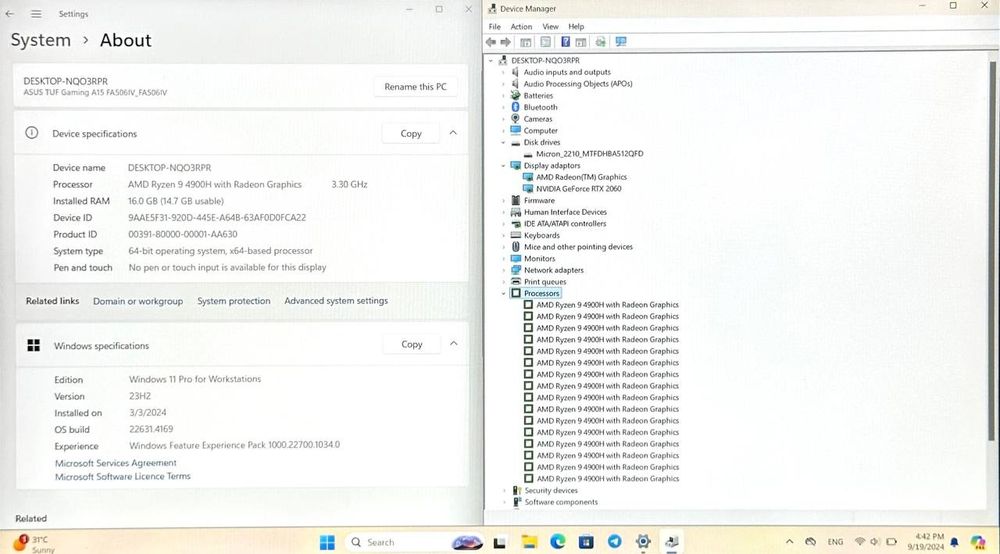Click the blue Help question-mark toolbar icon
This screenshot has width=1000, height=554.
(x=565, y=42)
